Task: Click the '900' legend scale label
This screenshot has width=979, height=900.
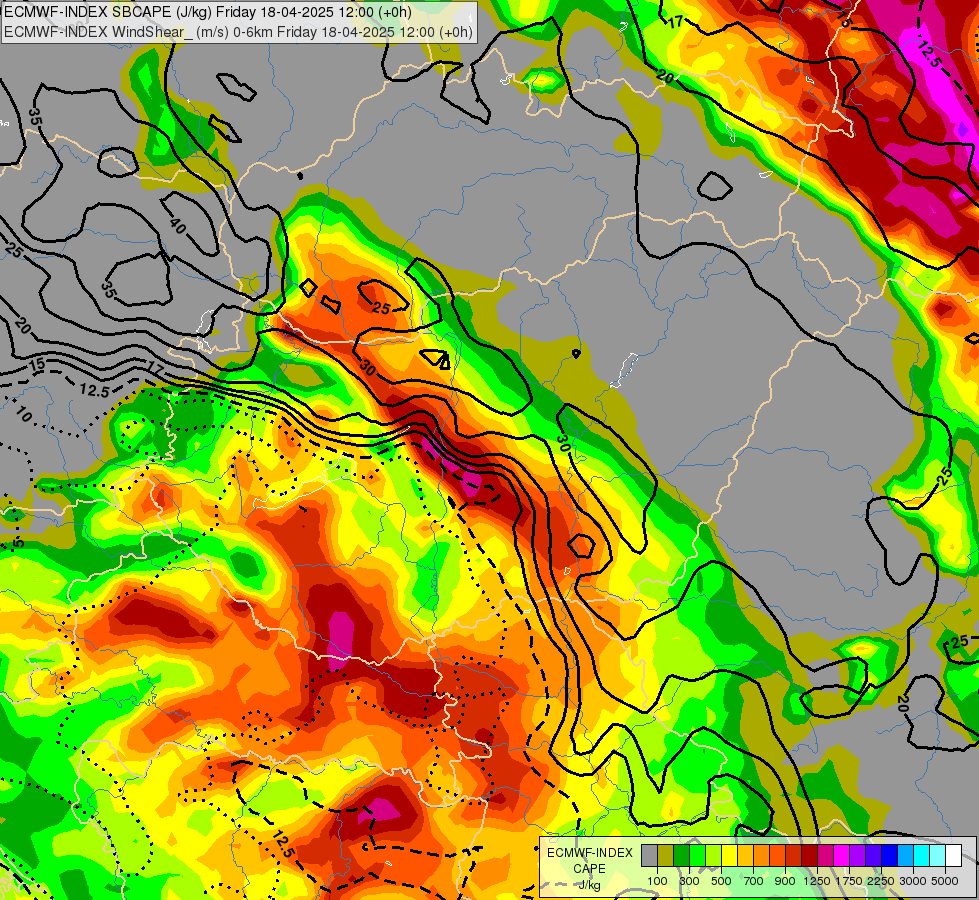Action: [785, 881]
